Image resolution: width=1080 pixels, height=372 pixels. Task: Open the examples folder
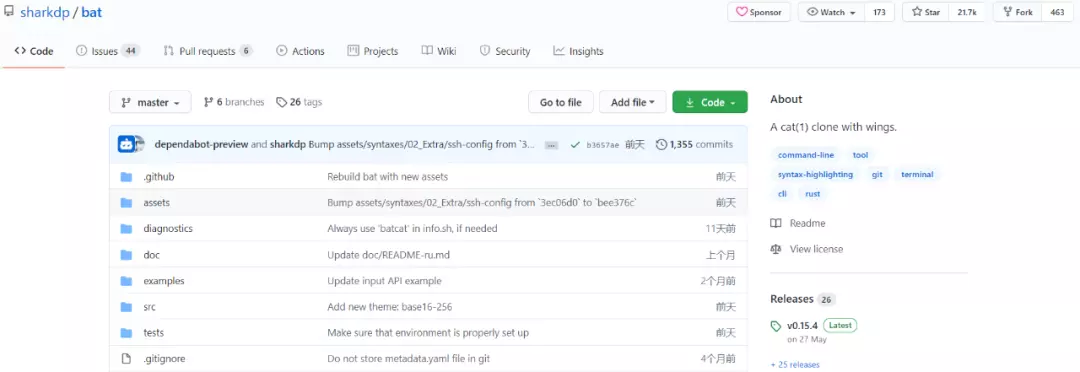(x=164, y=281)
